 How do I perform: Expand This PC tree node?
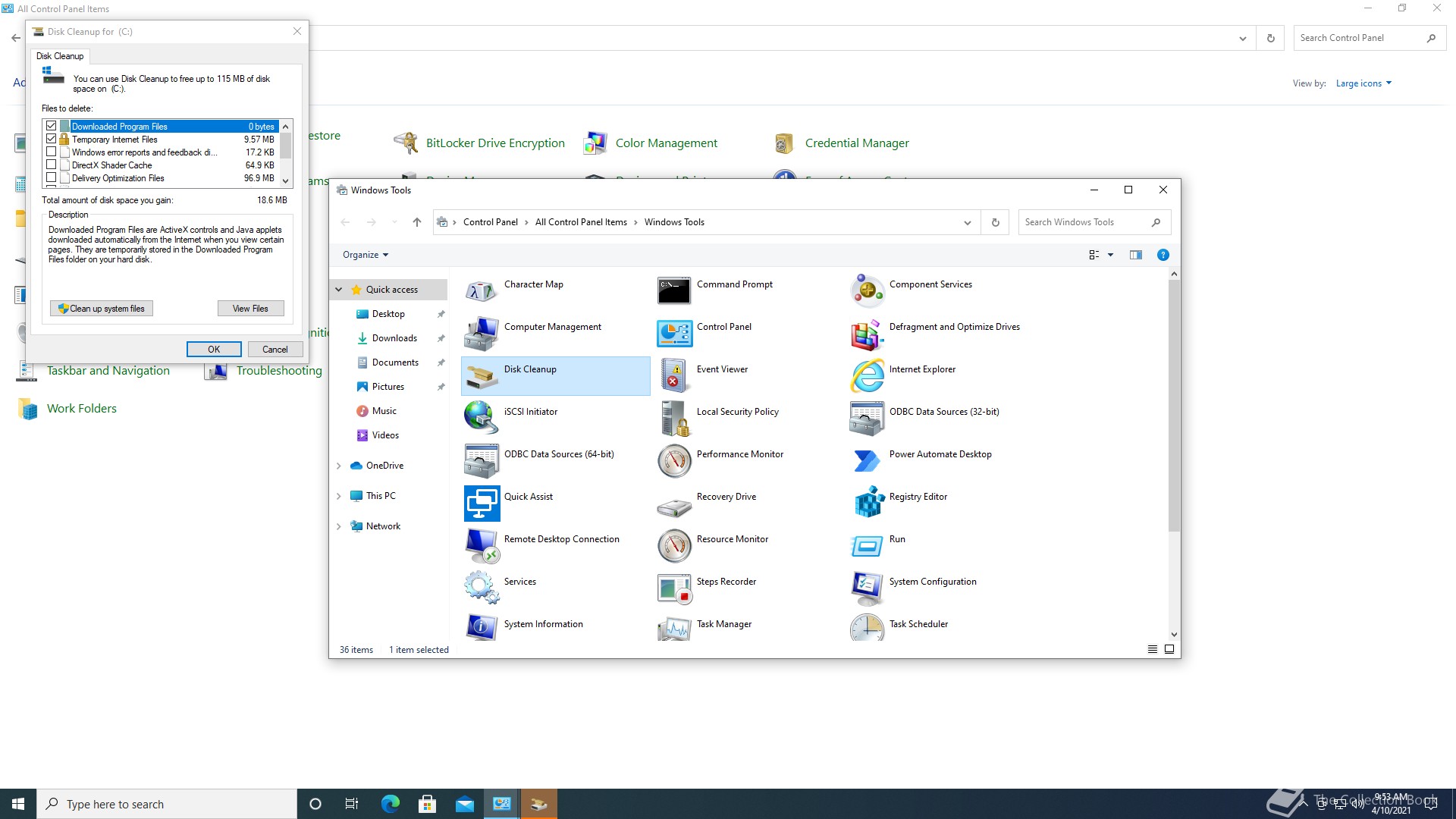click(x=339, y=496)
